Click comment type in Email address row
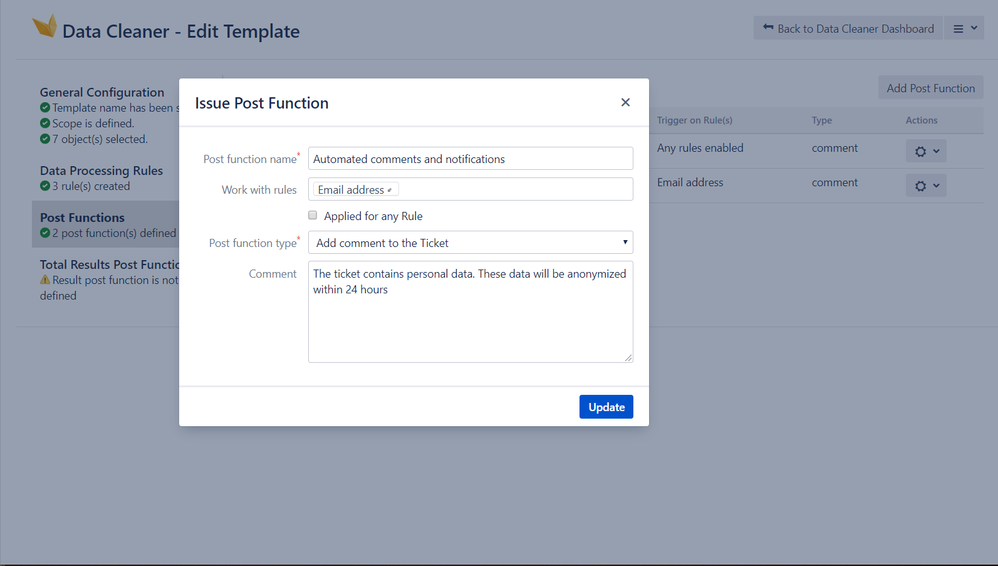 tap(834, 182)
